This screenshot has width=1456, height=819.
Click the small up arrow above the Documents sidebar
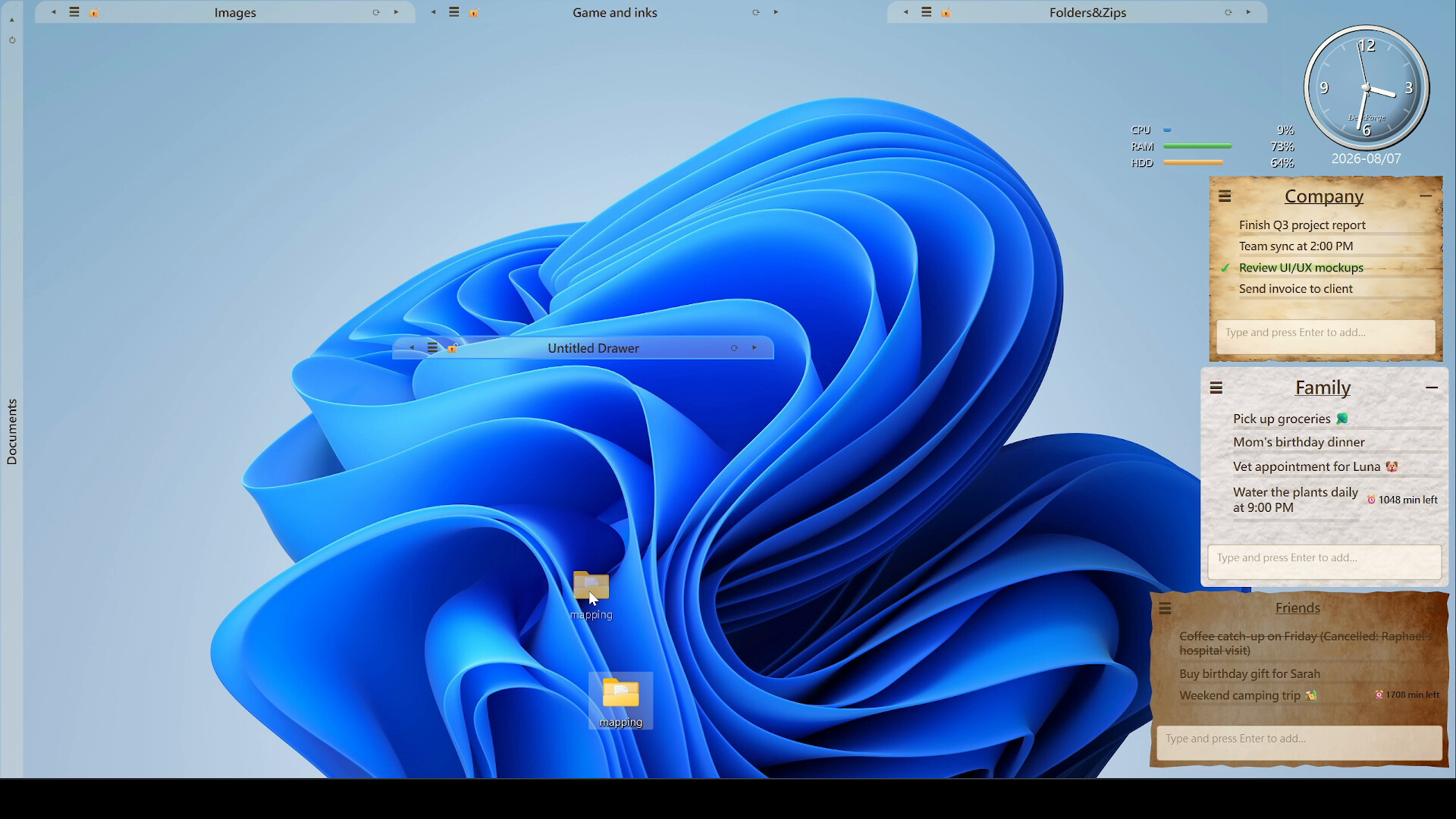click(11, 20)
